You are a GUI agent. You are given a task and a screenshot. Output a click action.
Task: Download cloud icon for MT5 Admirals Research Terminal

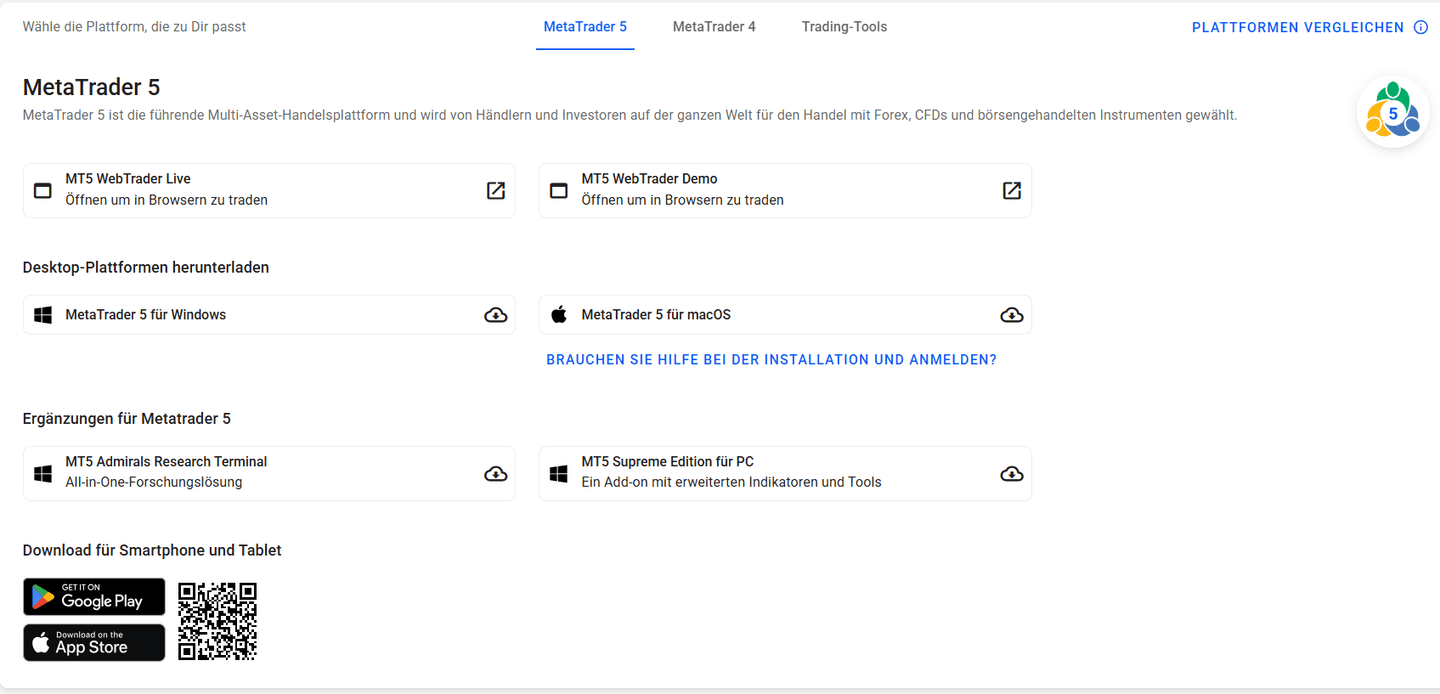pos(496,473)
